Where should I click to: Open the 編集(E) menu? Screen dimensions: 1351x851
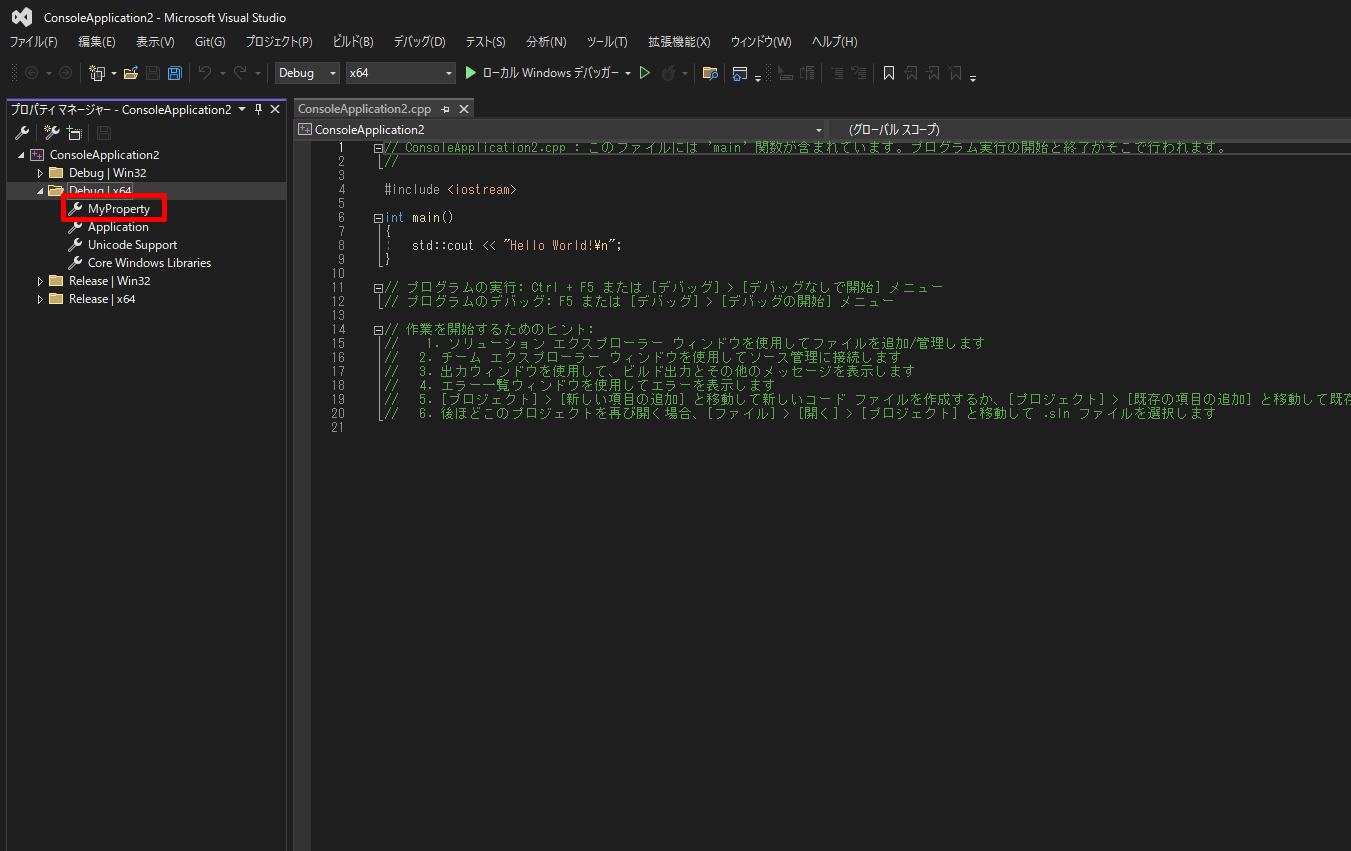click(97, 42)
